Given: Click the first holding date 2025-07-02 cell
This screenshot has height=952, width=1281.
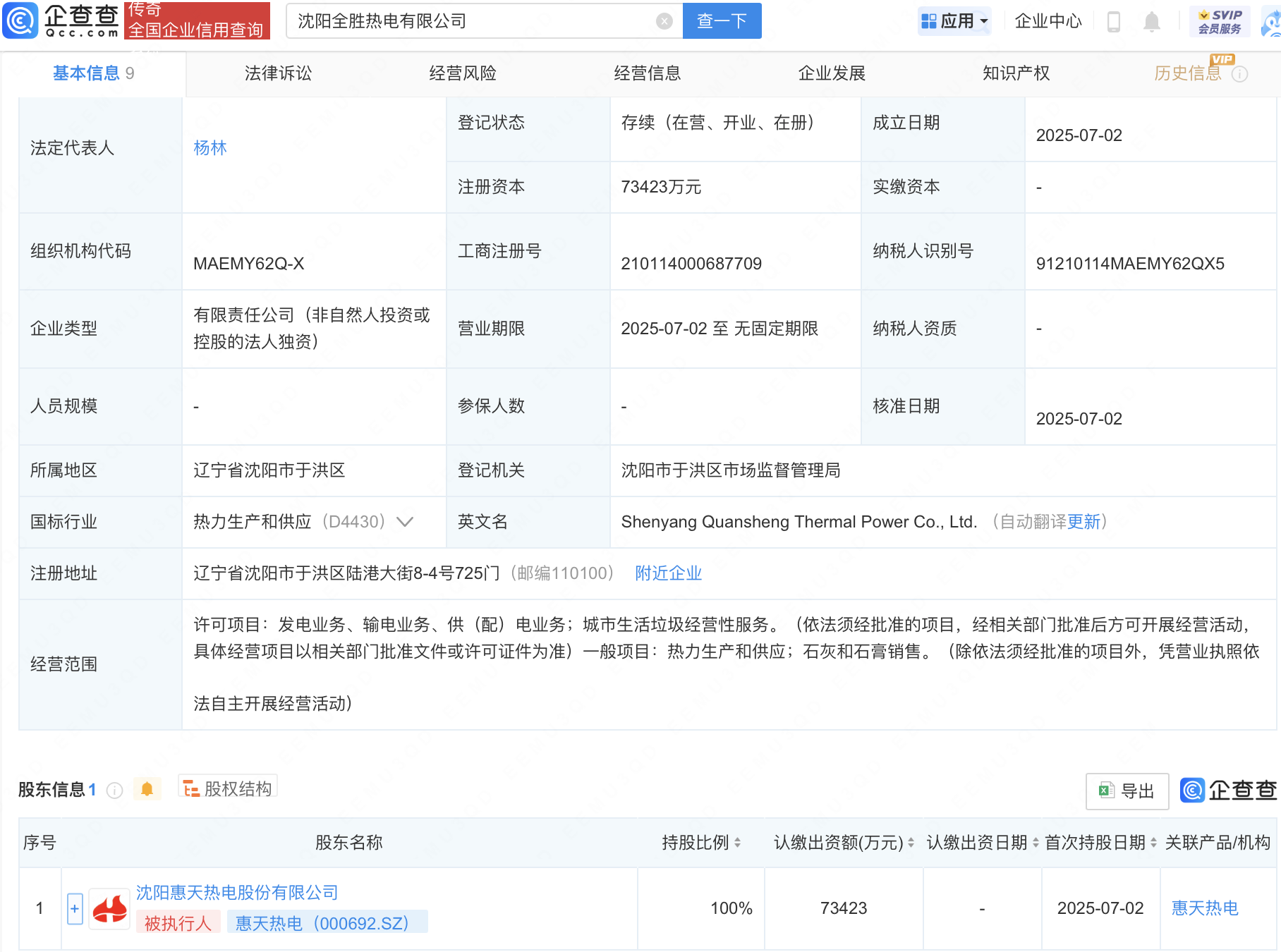Looking at the screenshot, I should coord(1100,908).
